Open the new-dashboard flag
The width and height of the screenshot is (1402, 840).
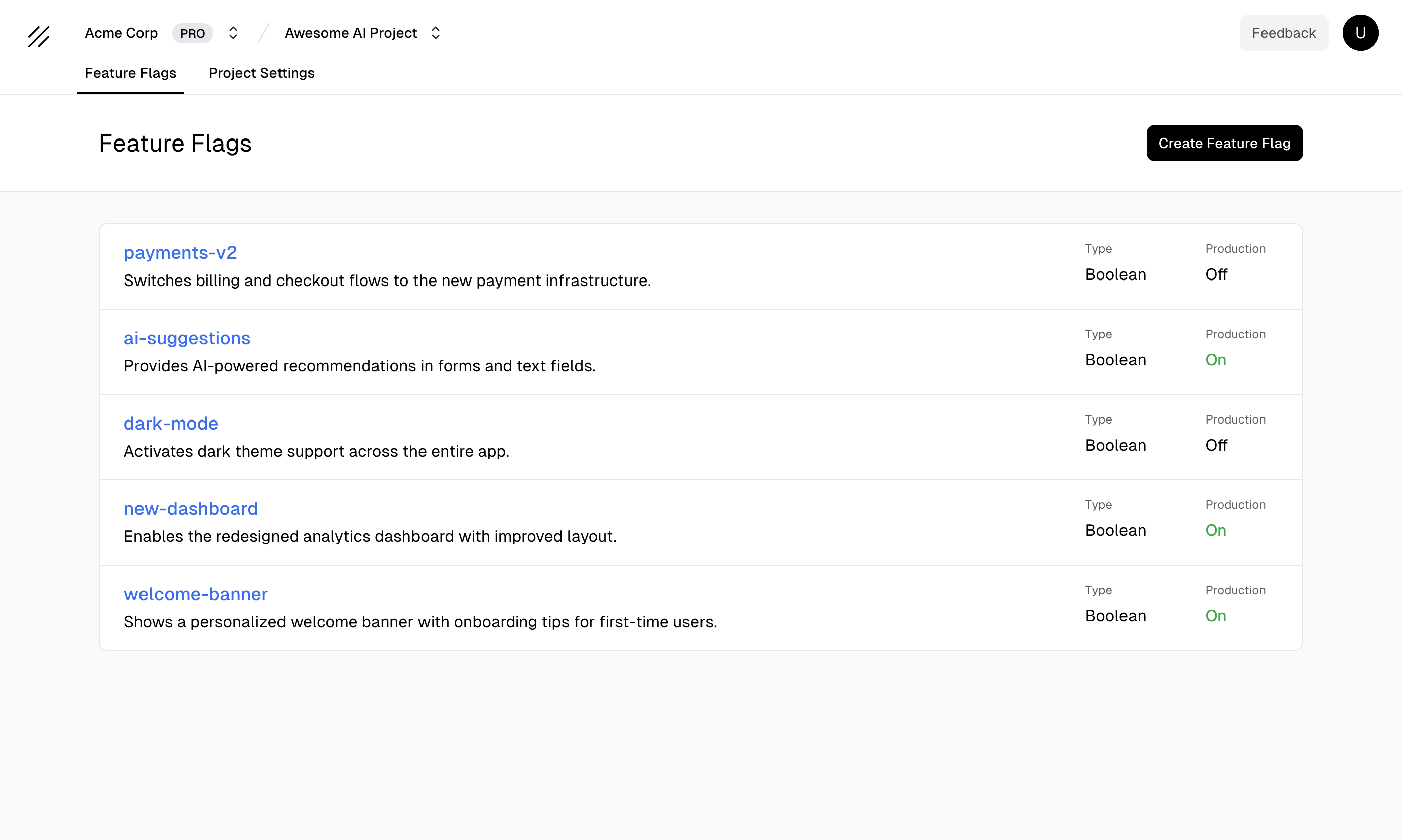pyautogui.click(x=191, y=508)
